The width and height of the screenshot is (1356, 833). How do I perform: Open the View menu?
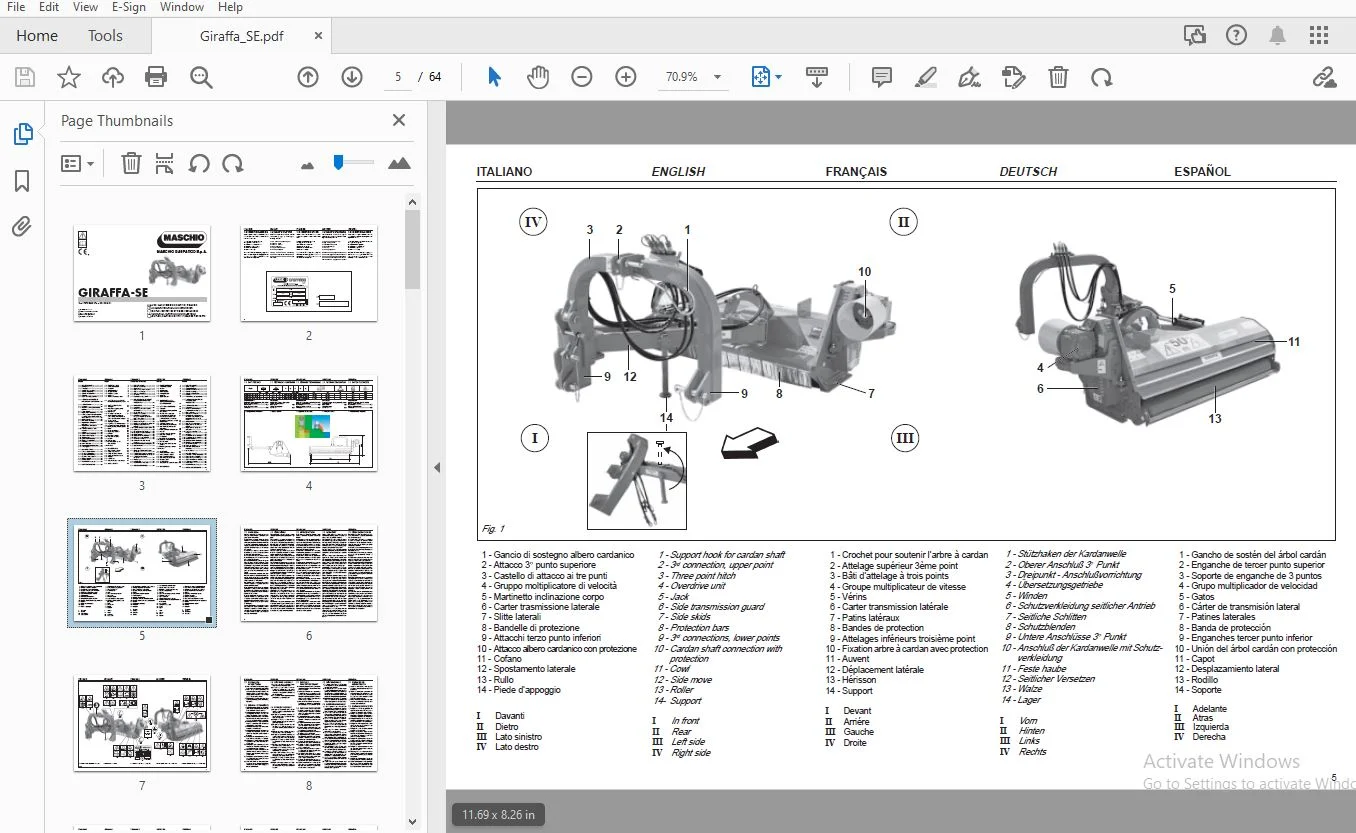pos(85,7)
